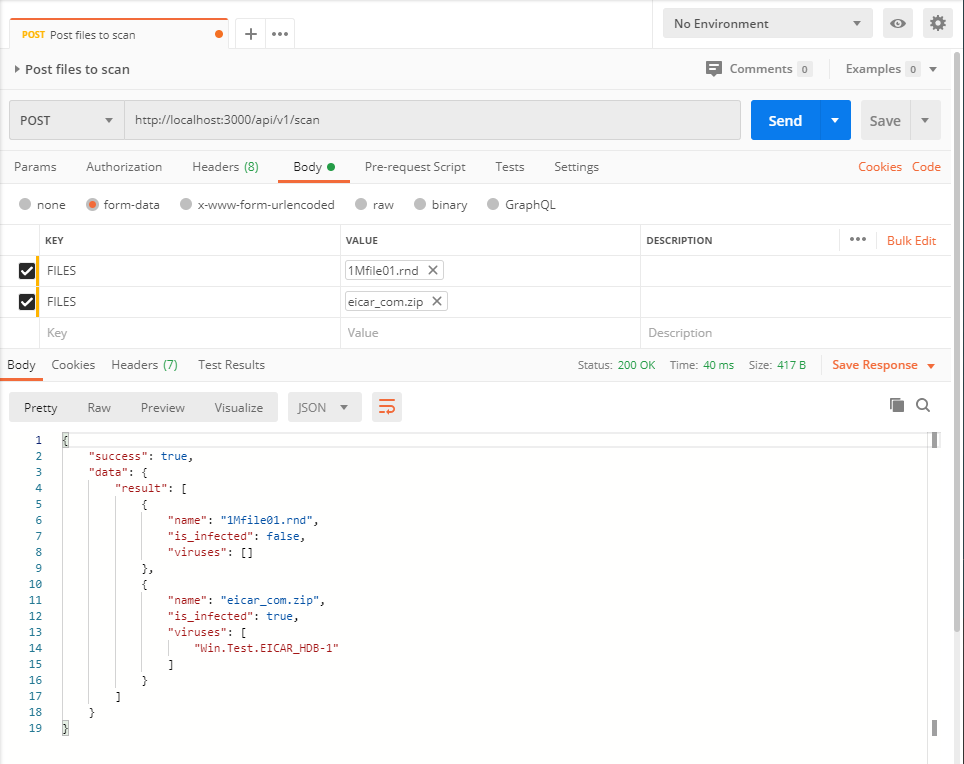Viewport: 964px width, 764px height.
Task: Switch to Raw response view
Action: coord(99,408)
